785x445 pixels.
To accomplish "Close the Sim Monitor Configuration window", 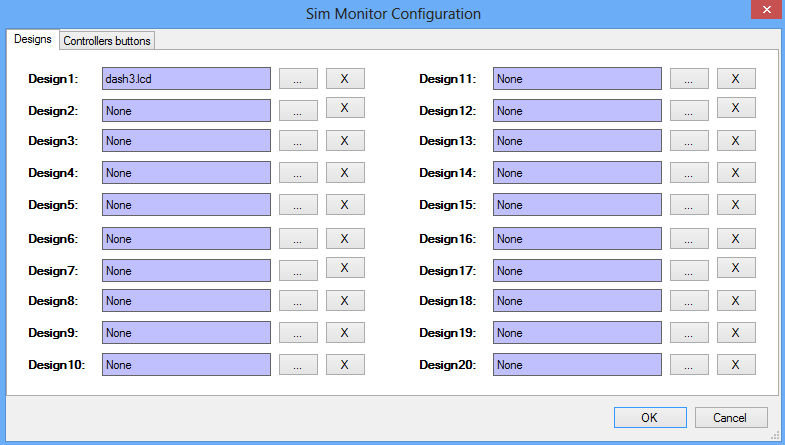I will point(760,11).
